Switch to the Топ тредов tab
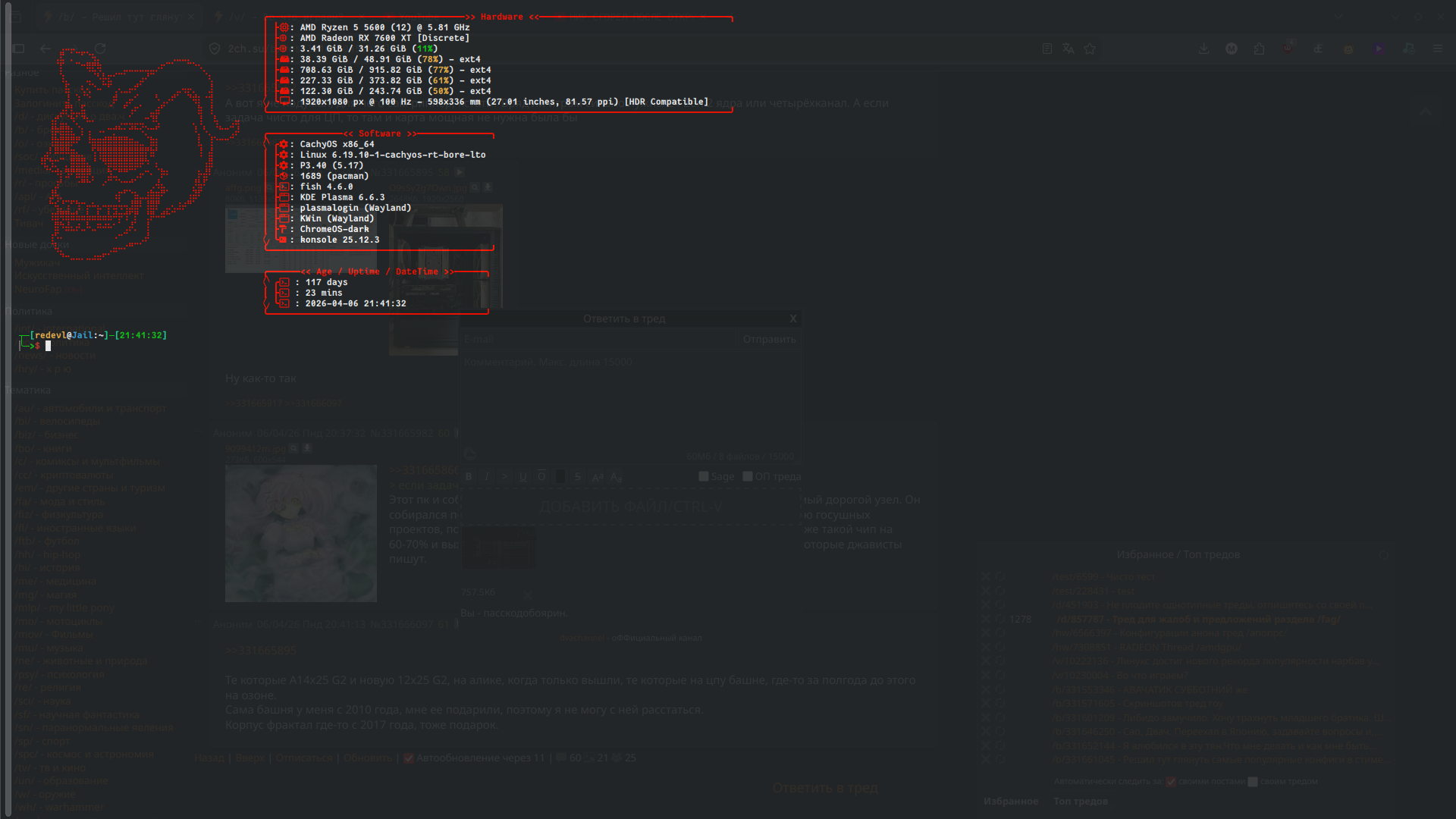This screenshot has height=819, width=1456. pyautogui.click(x=1080, y=801)
